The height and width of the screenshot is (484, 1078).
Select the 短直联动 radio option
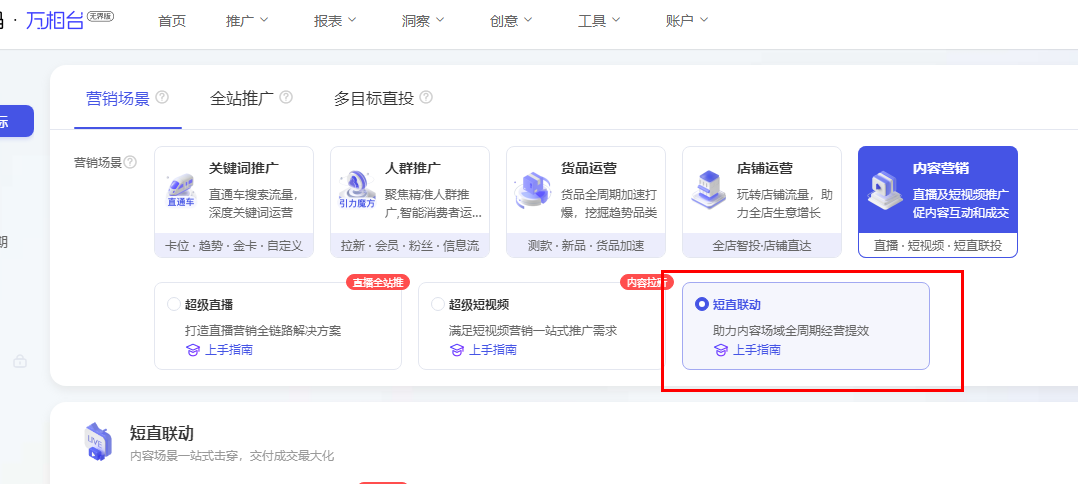[702, 304]
